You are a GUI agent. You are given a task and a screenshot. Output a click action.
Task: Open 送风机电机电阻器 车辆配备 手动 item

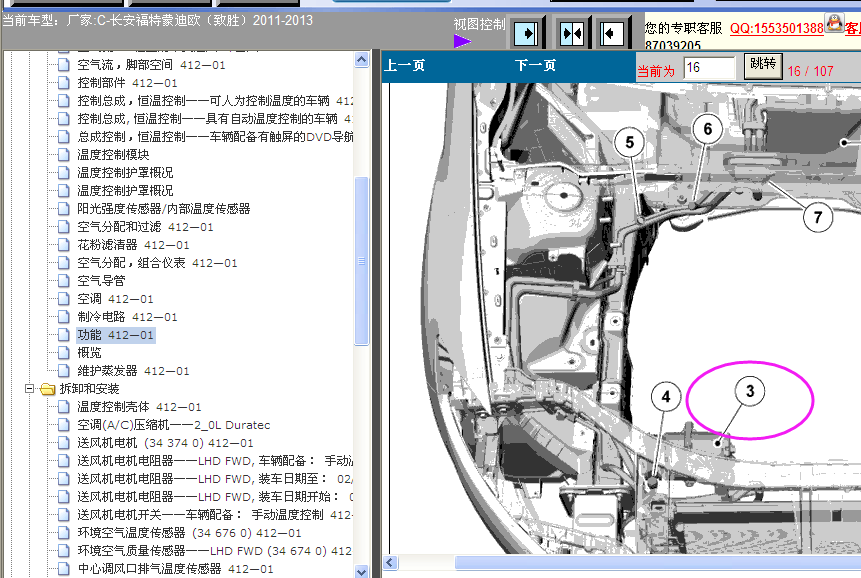(x=215, y=461)
